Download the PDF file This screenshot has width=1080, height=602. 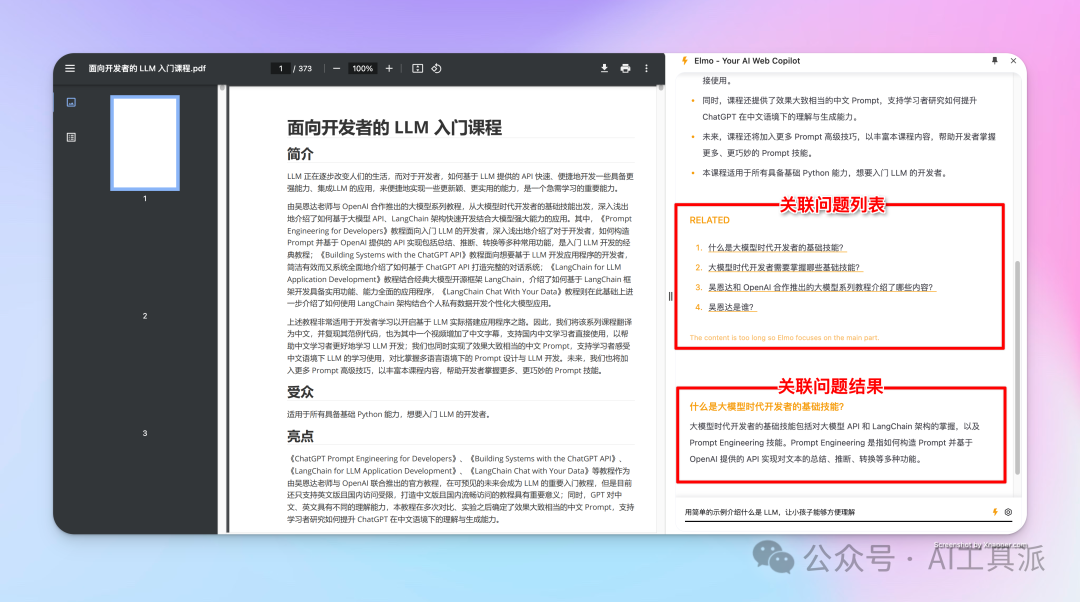(x=604, y=68)
